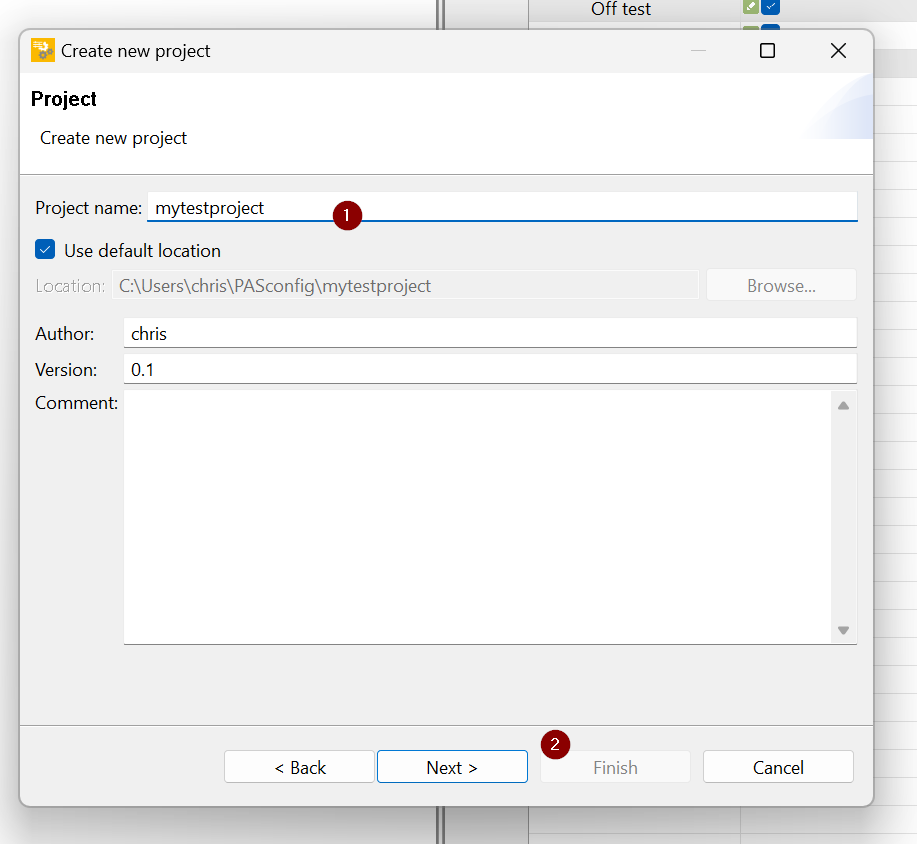Click the project wizard icon in title bar
This screenshot has height=844, width=917.
click(43, 50)
